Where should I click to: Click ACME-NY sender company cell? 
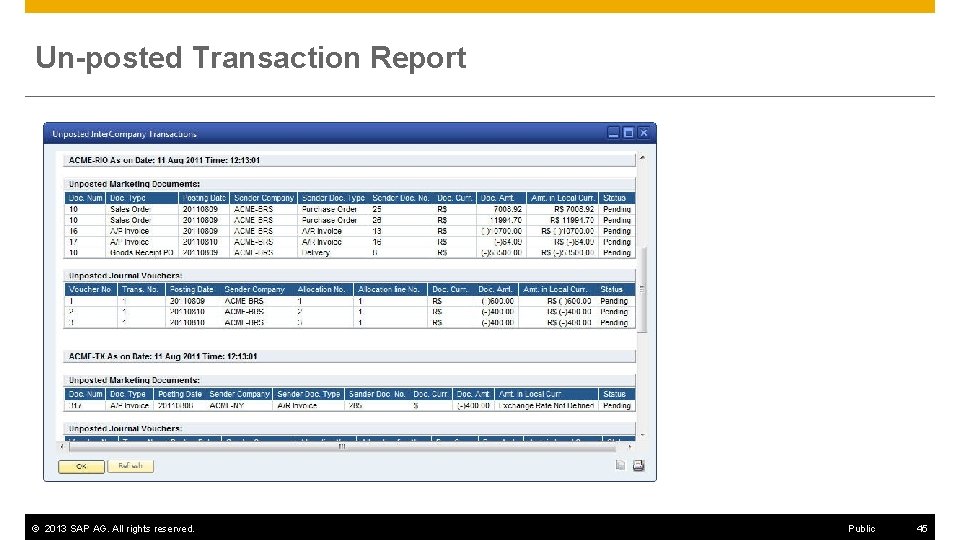[227, 406]
